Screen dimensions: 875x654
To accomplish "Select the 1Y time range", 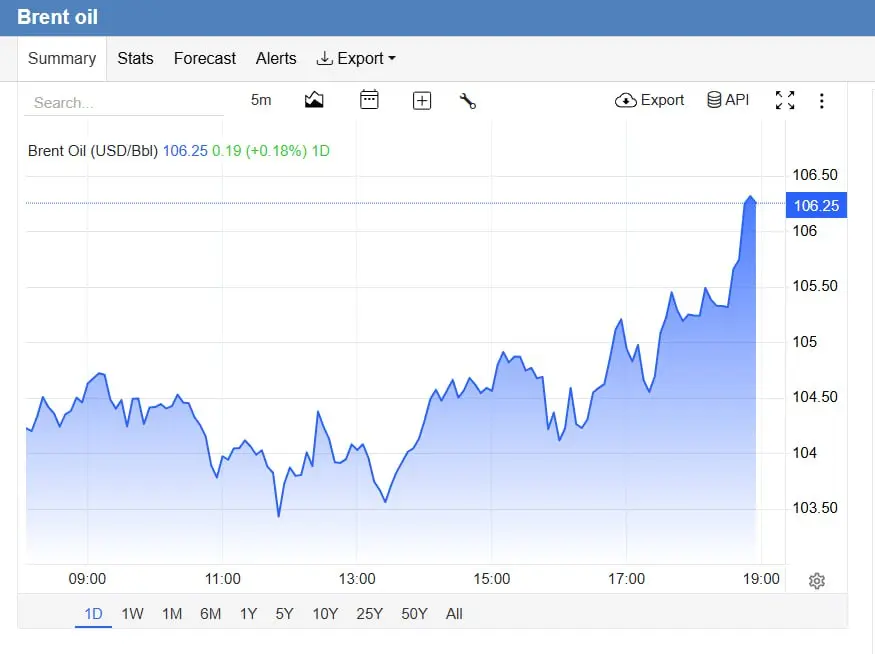I will coord(248,614).
